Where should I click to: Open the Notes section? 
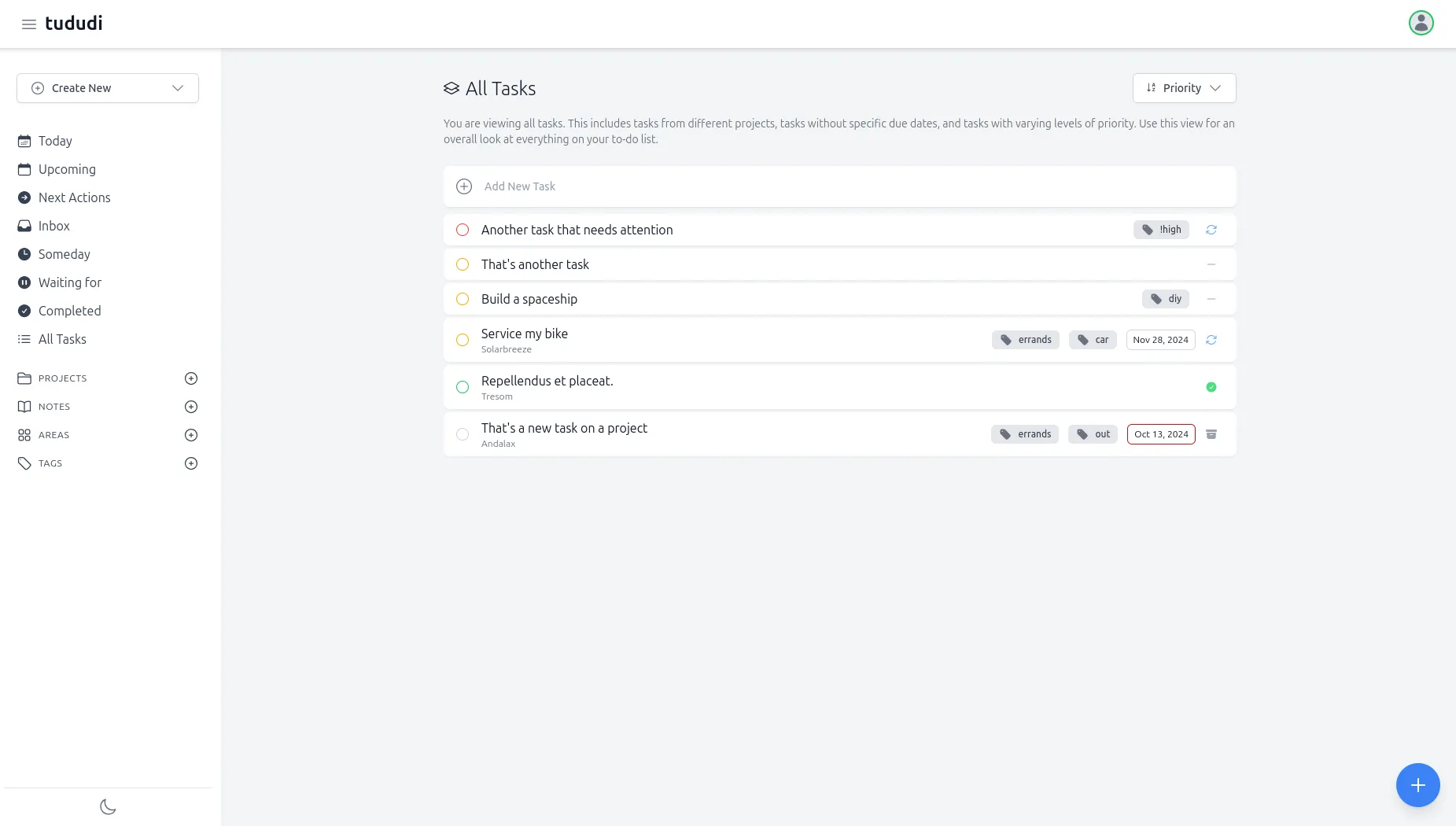[x=54, y=407]
